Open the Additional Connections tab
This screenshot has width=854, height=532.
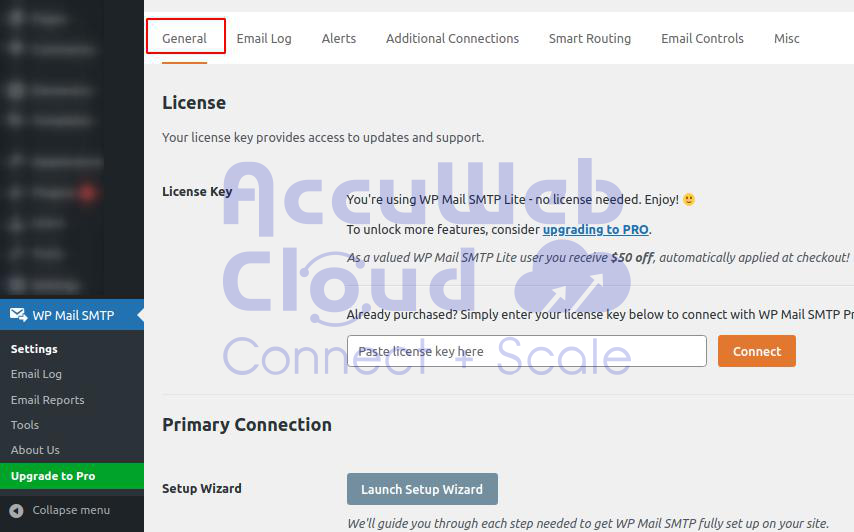click(x=452, y=39)
